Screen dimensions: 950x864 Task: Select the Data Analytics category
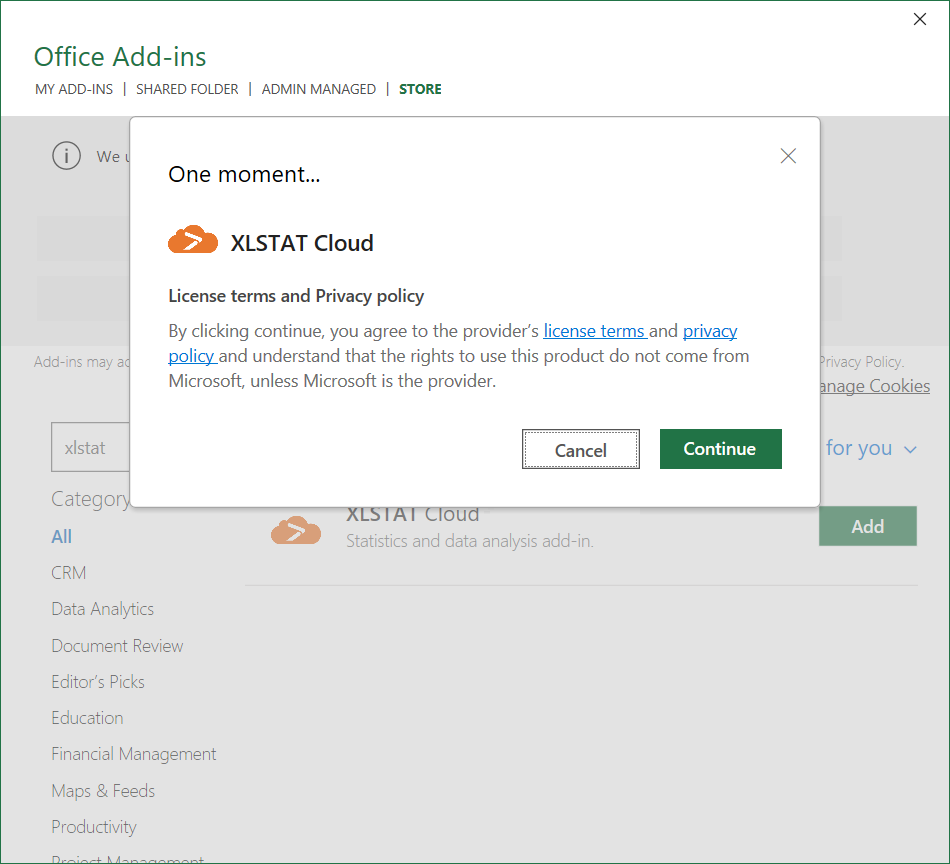point(103,609)
